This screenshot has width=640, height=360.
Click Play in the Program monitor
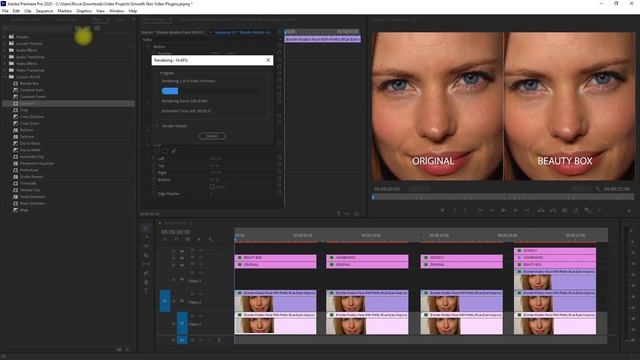pyautogui.click(x=503, y=211)
